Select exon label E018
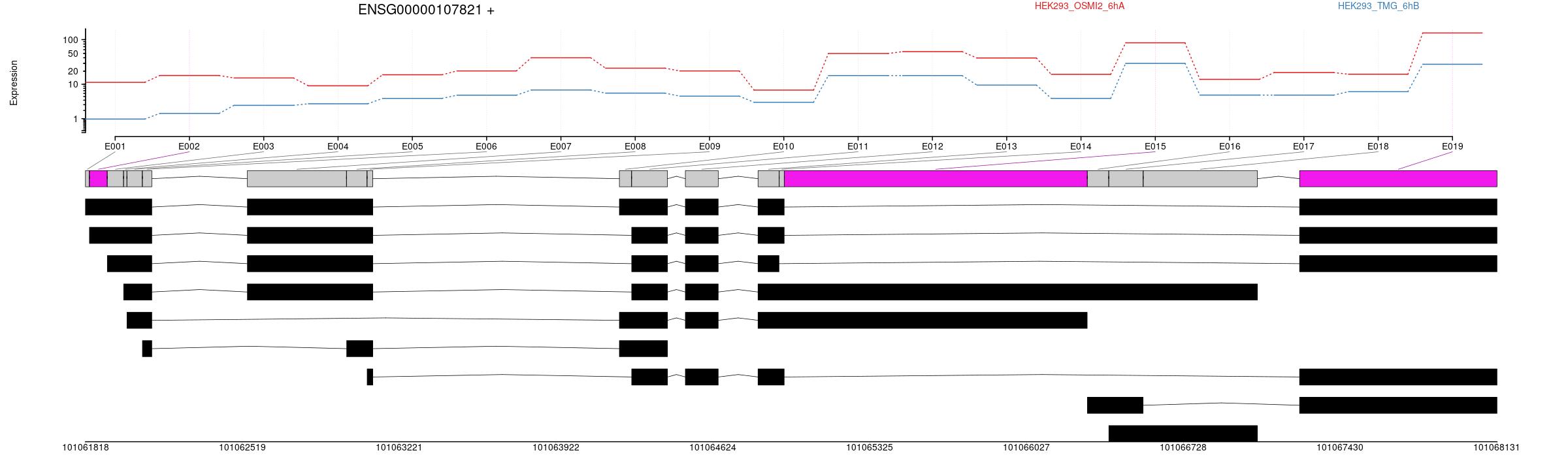The width and height of the screenshot is (1568, 457). coord(1378,147)
